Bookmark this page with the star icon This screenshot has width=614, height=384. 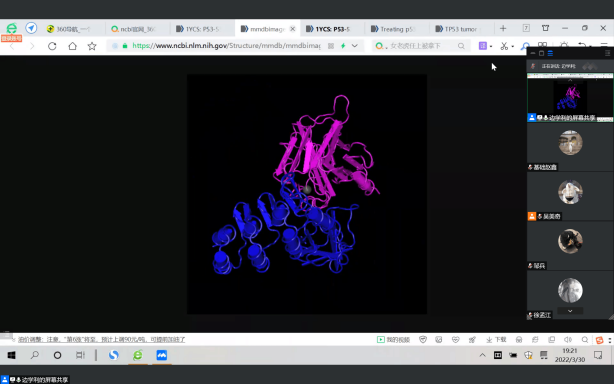pyautogui.click(x=92, y=46)
